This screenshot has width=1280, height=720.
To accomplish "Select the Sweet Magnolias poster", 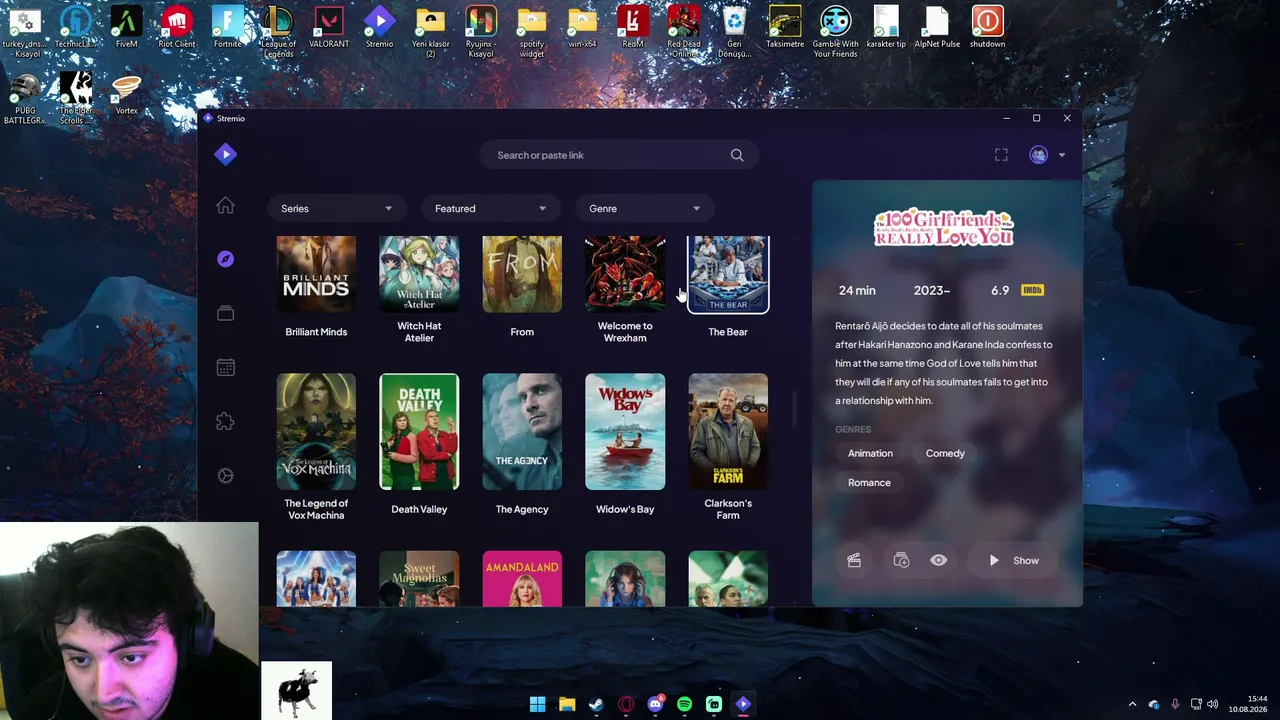I will coord(419,579).
